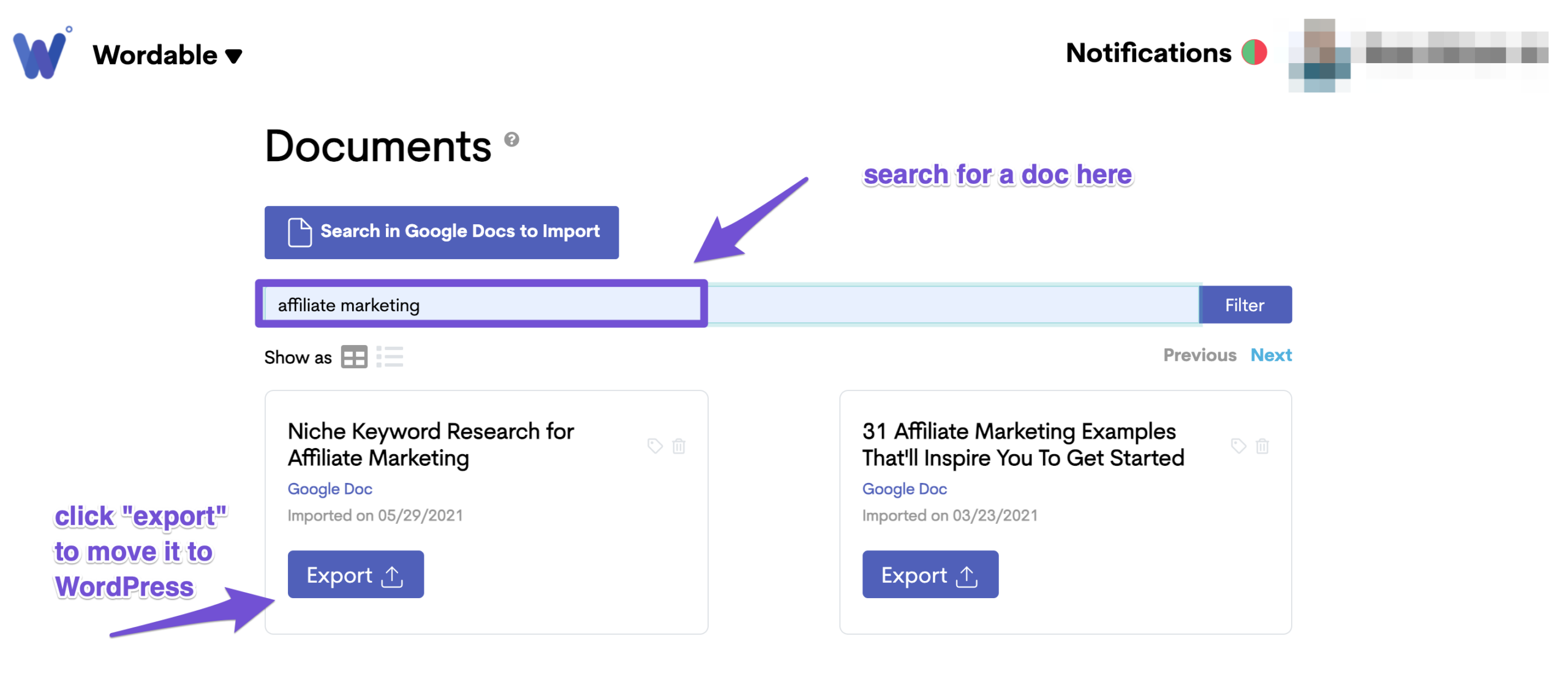This screenshot has height=679, width=1568.
Task: Delete 31 Affiliate Marketing Examples via trash icon
Action: tap(1262, 446)
